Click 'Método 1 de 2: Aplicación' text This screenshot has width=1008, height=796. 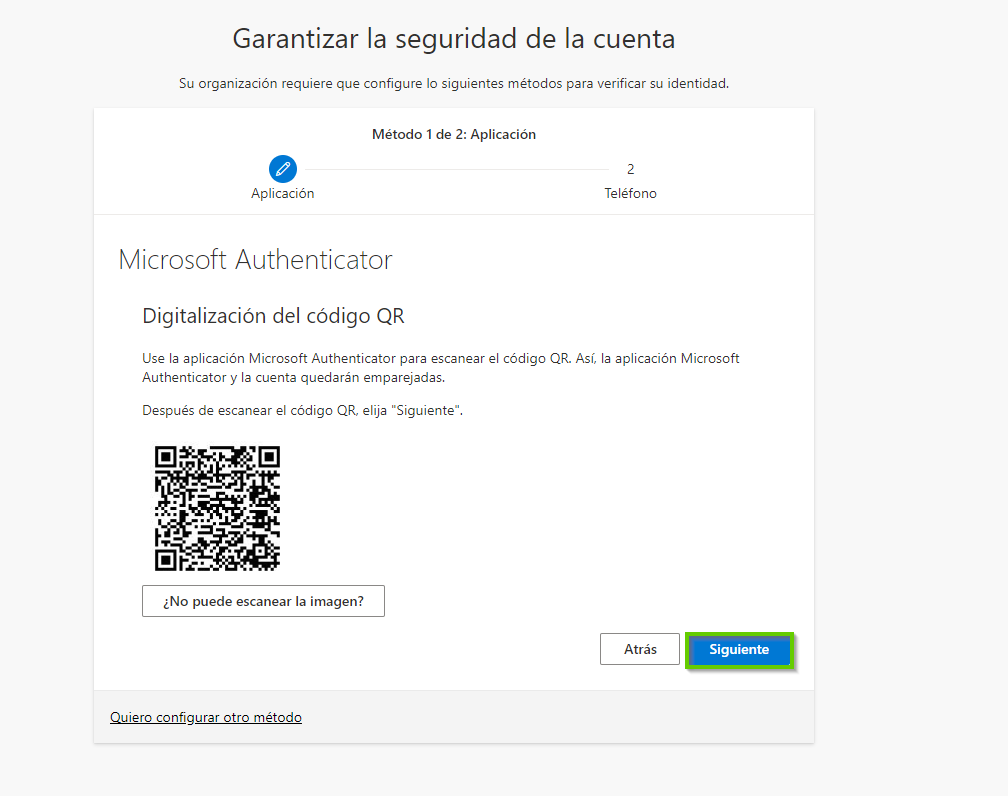(x=454, y=134)
